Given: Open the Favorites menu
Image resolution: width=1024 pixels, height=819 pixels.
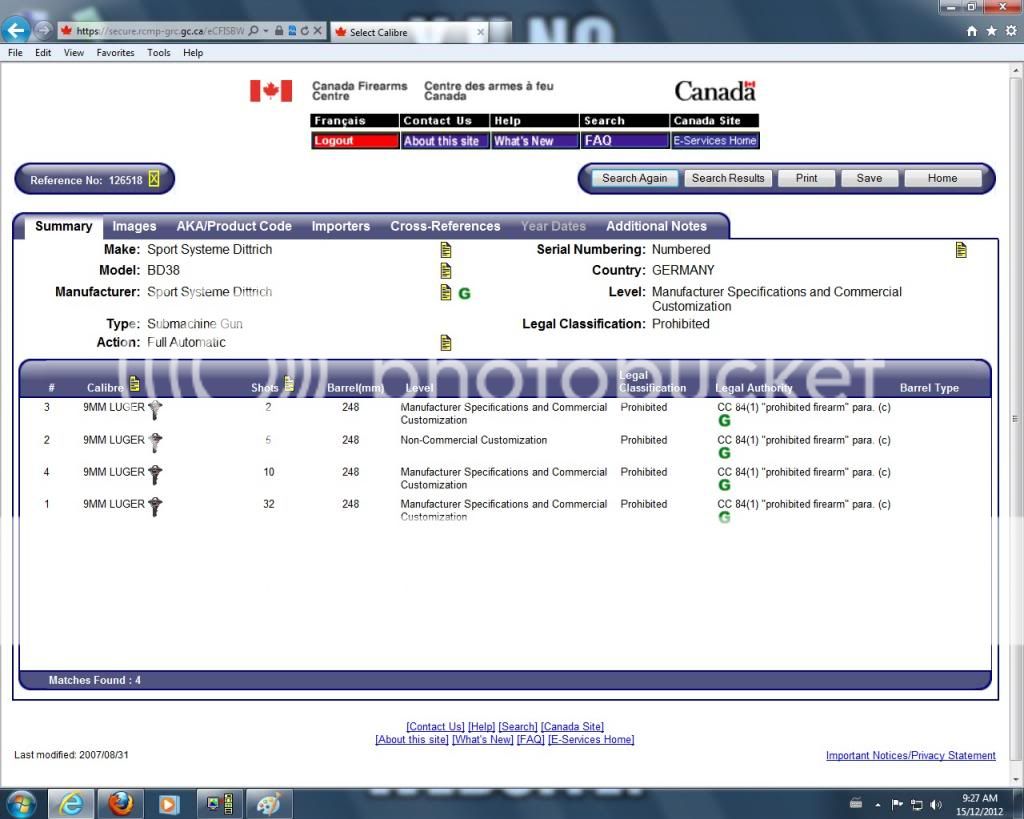Looking at the screenshot, I should 114,53.
